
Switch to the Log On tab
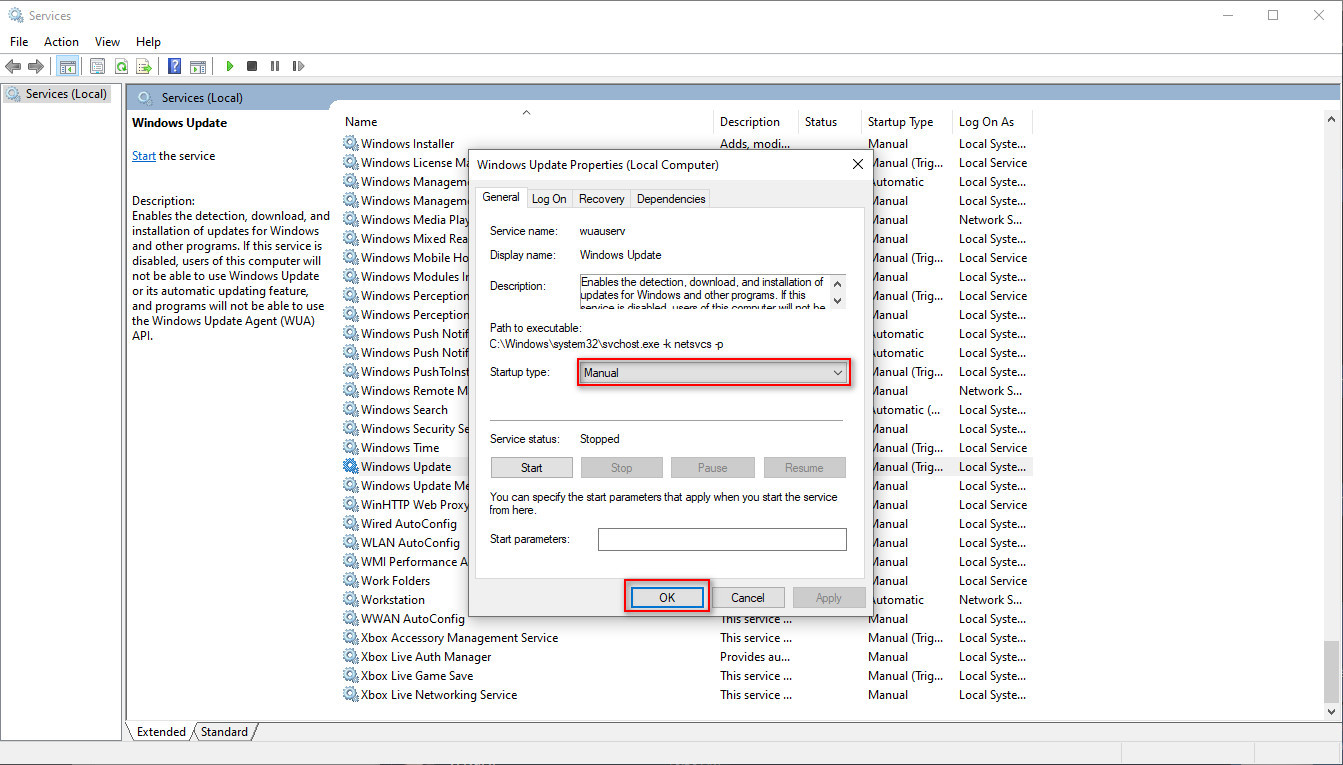pyautogui.click(x=549, y=199)
